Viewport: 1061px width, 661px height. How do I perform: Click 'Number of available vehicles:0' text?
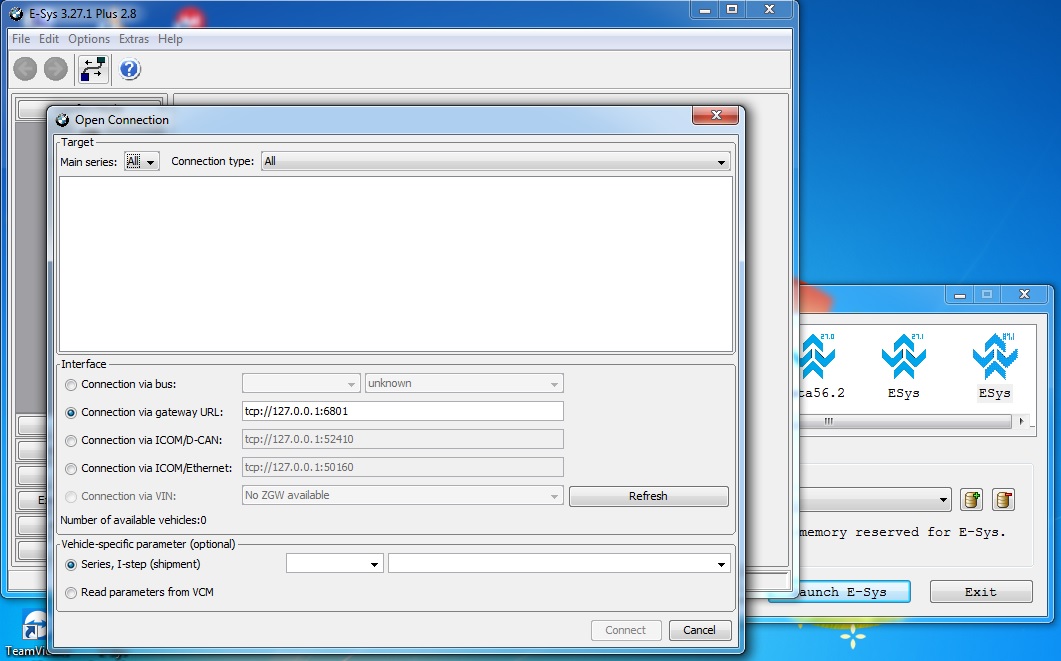(133, 520)
